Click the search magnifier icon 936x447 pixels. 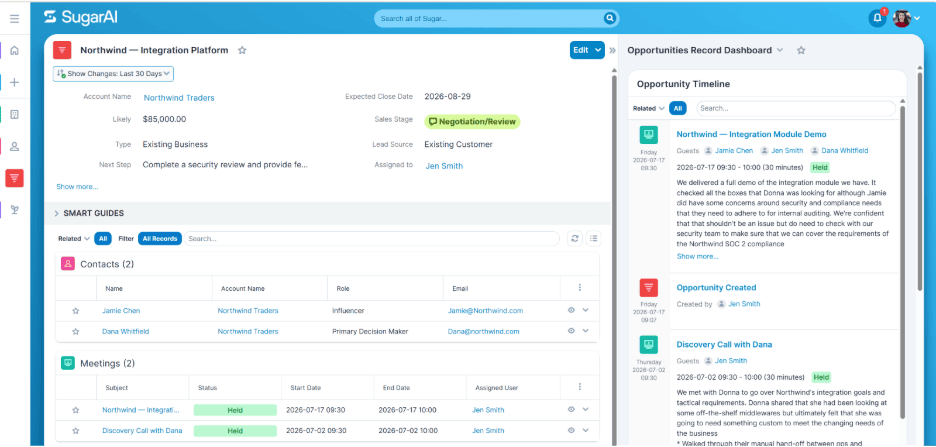click(609, 19)
